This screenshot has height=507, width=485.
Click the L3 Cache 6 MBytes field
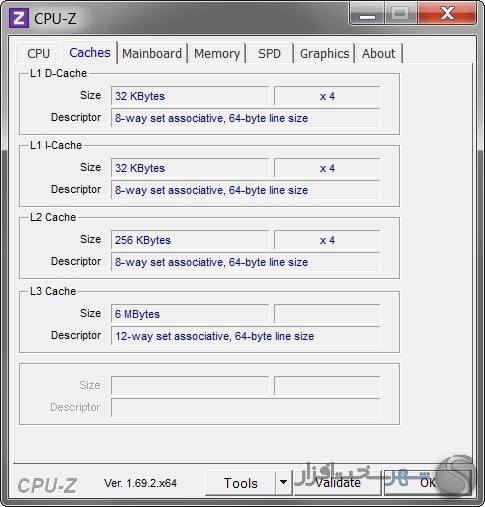190,314
